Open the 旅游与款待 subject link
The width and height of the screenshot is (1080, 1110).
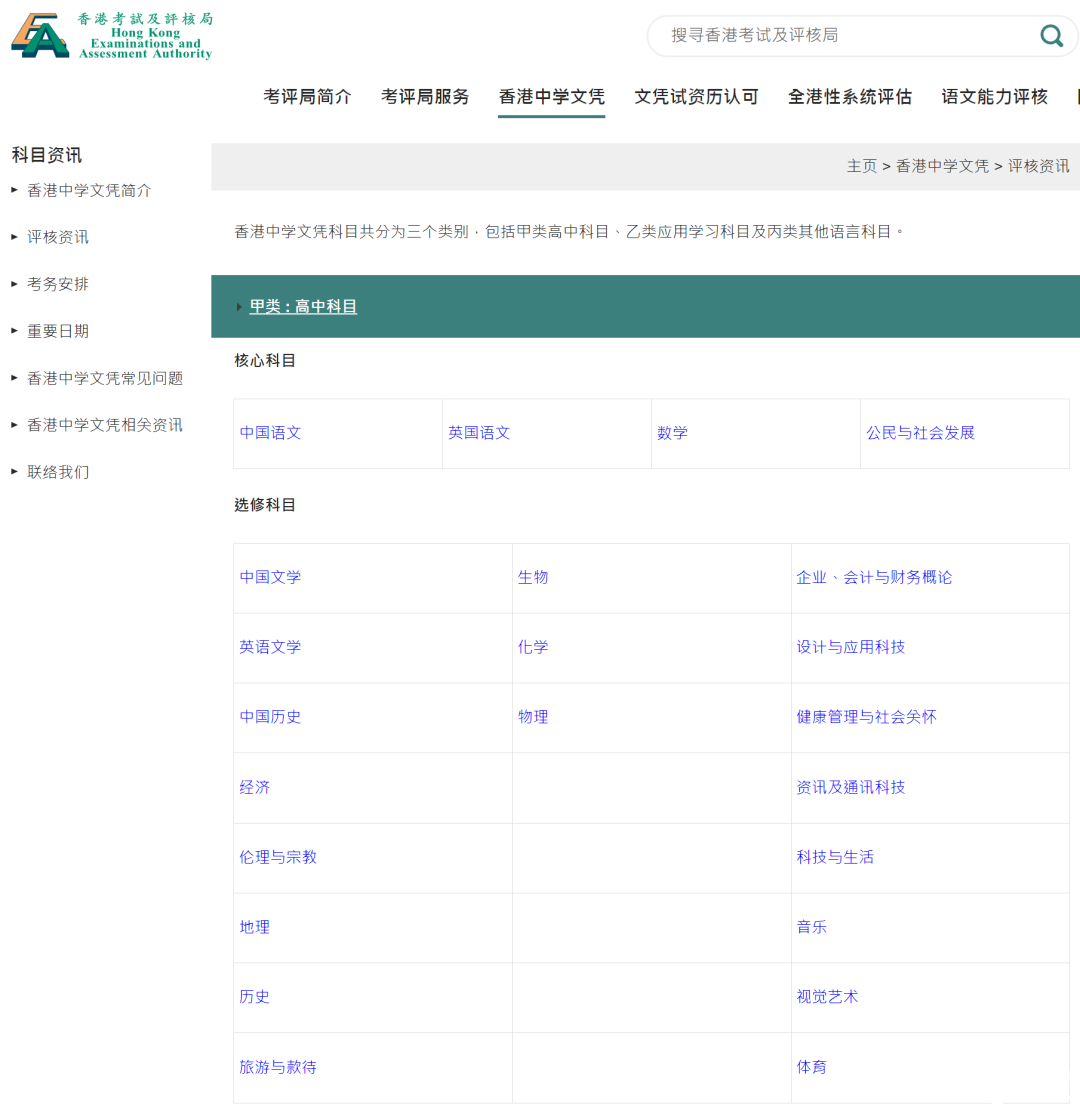278,1067
